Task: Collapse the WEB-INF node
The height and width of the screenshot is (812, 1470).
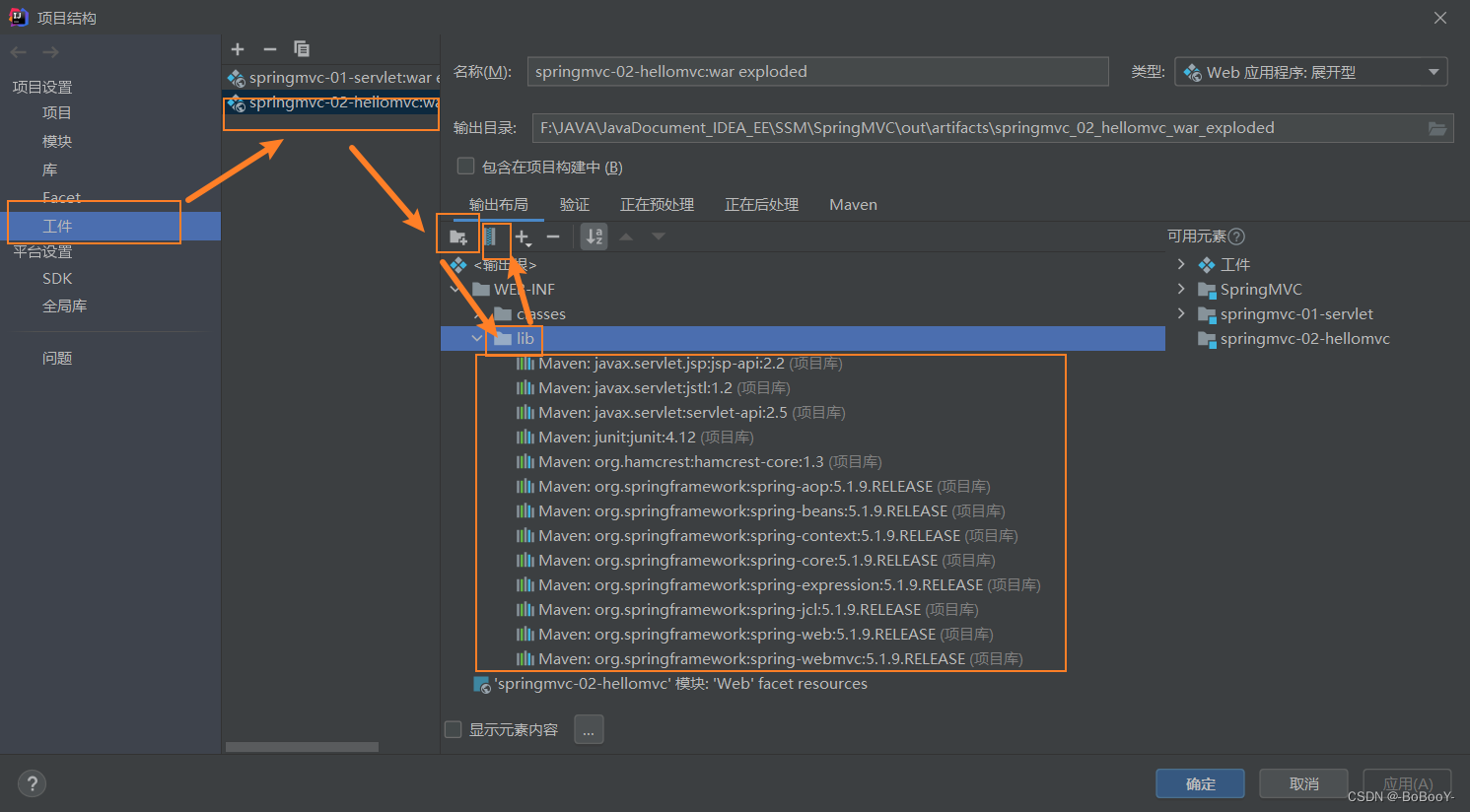Action: [x=455, y=290]
